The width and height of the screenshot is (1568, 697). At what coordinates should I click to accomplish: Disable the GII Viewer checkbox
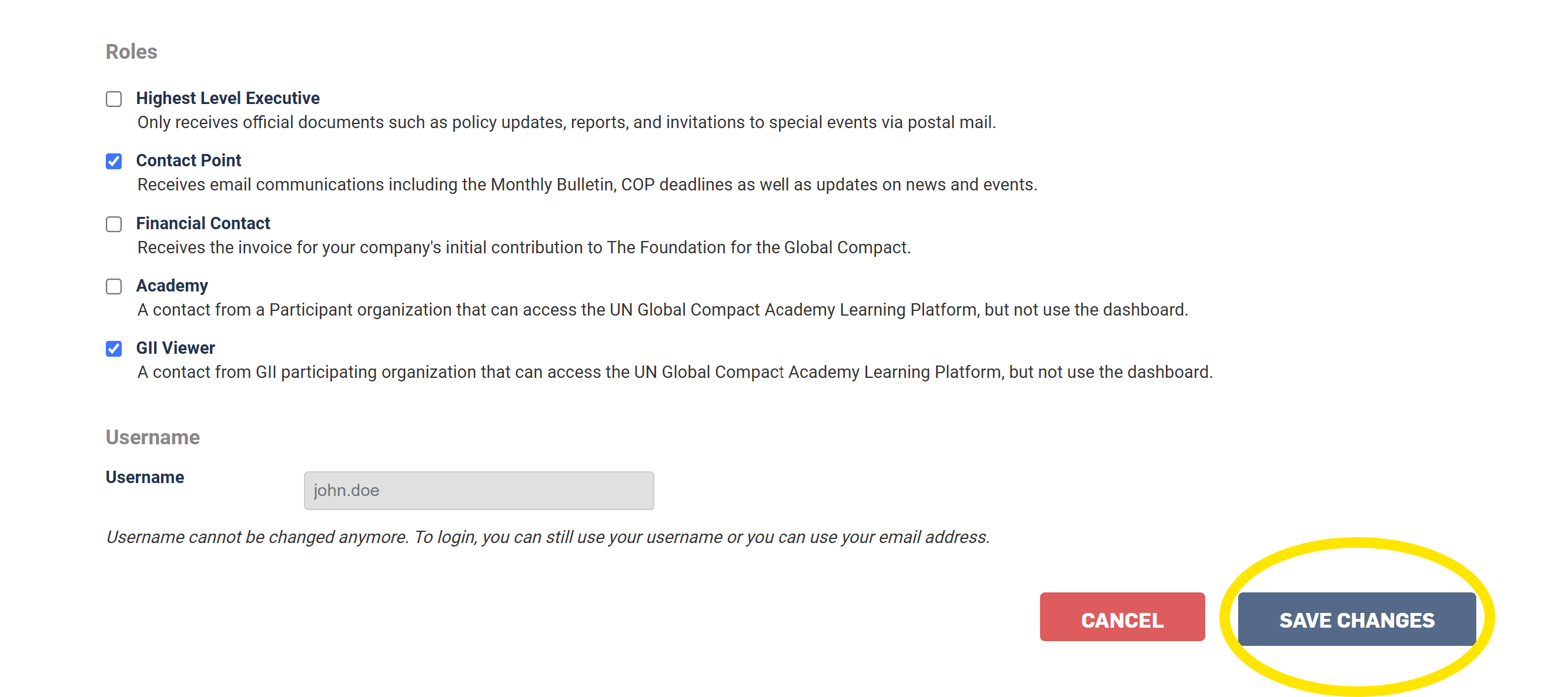pos(114,348)
